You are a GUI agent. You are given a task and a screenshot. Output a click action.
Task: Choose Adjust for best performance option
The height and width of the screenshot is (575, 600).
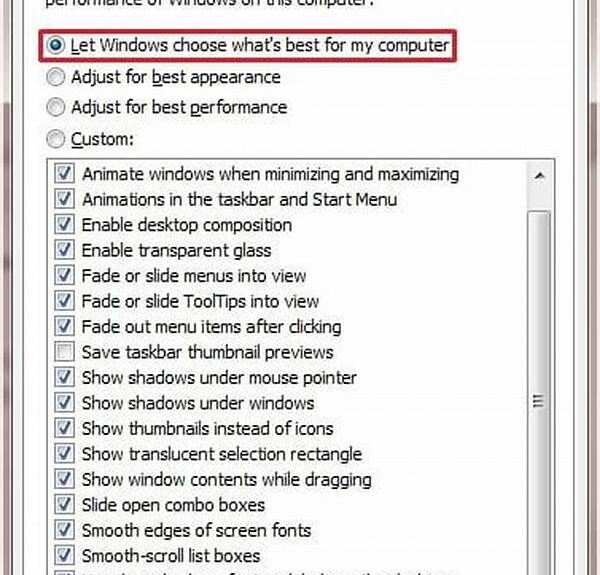(x=56, y=107)
